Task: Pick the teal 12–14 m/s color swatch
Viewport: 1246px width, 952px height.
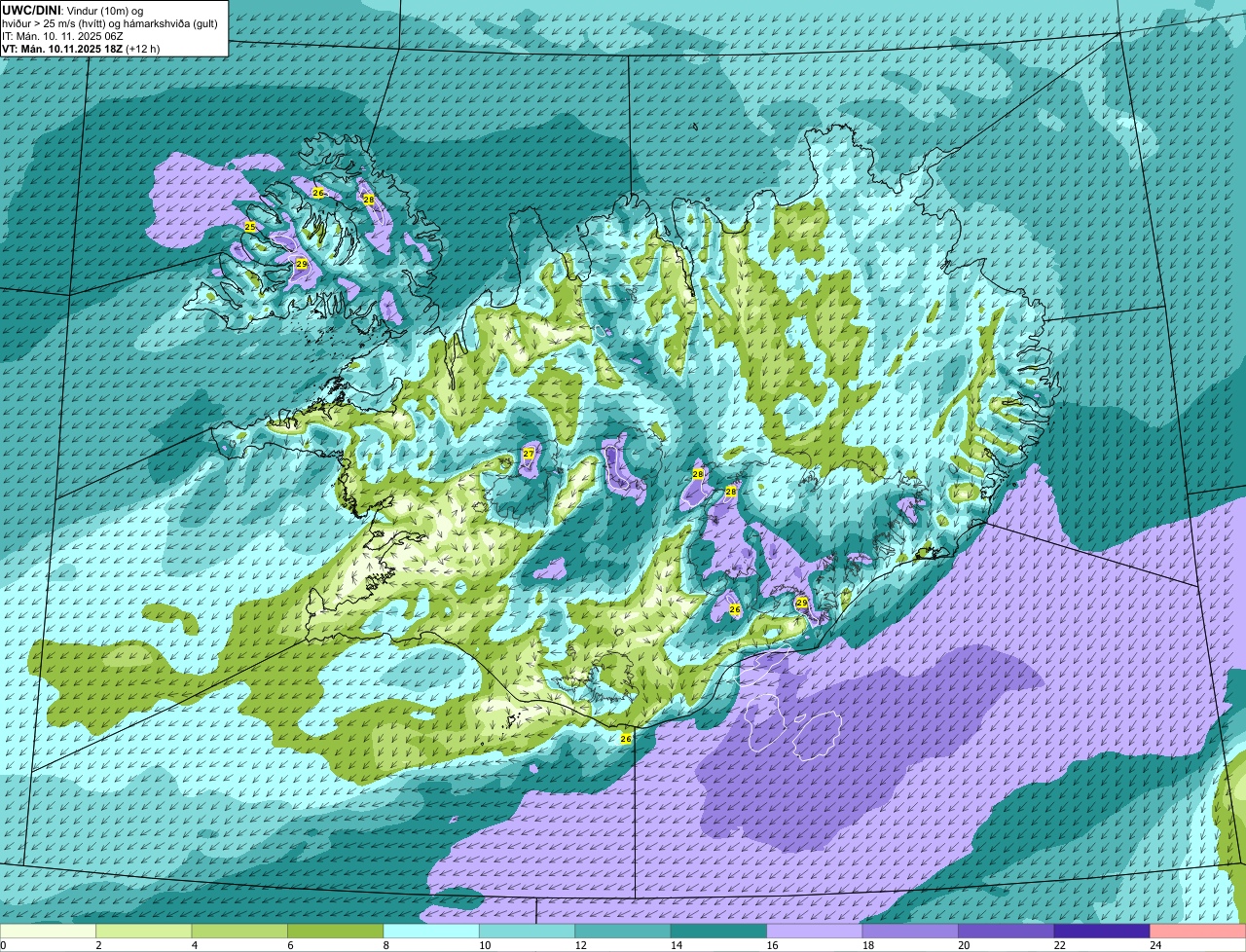Action: tap(623, 931)
